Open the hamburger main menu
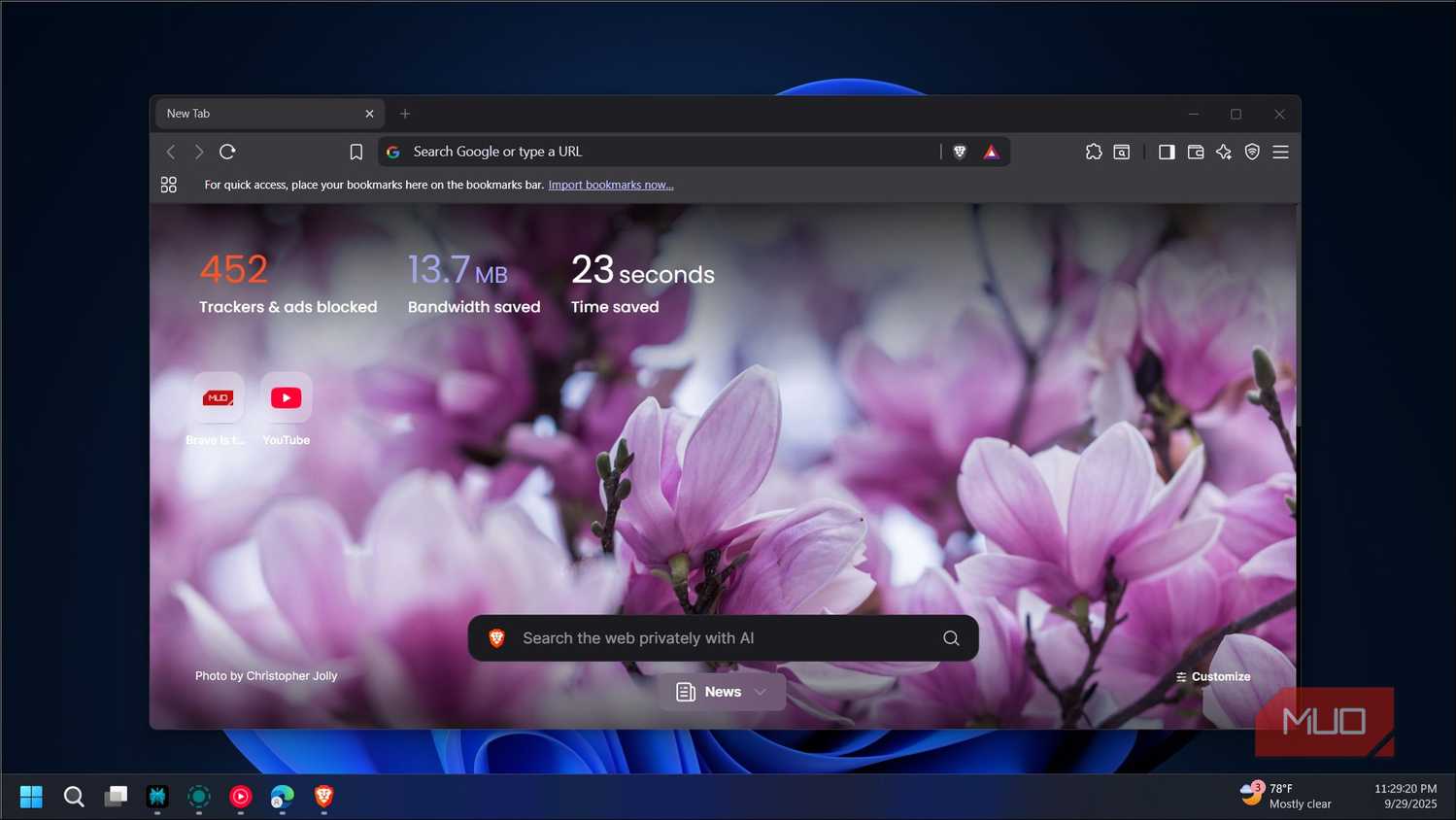The height and width of the screenshot is (820, 1456). (1281, 152)
